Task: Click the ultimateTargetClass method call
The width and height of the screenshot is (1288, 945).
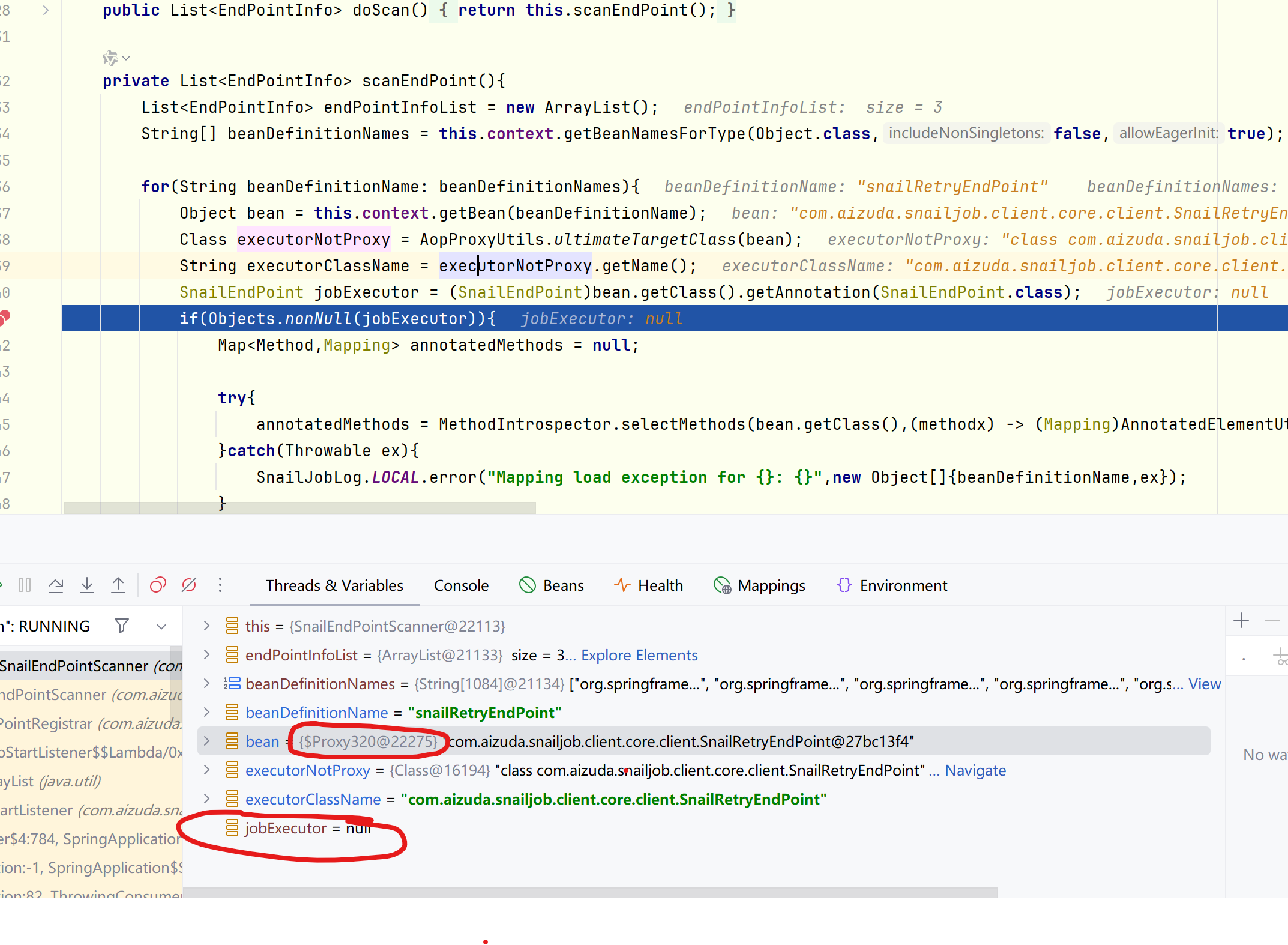Action: pyautogui.click(x=645, y=239)
